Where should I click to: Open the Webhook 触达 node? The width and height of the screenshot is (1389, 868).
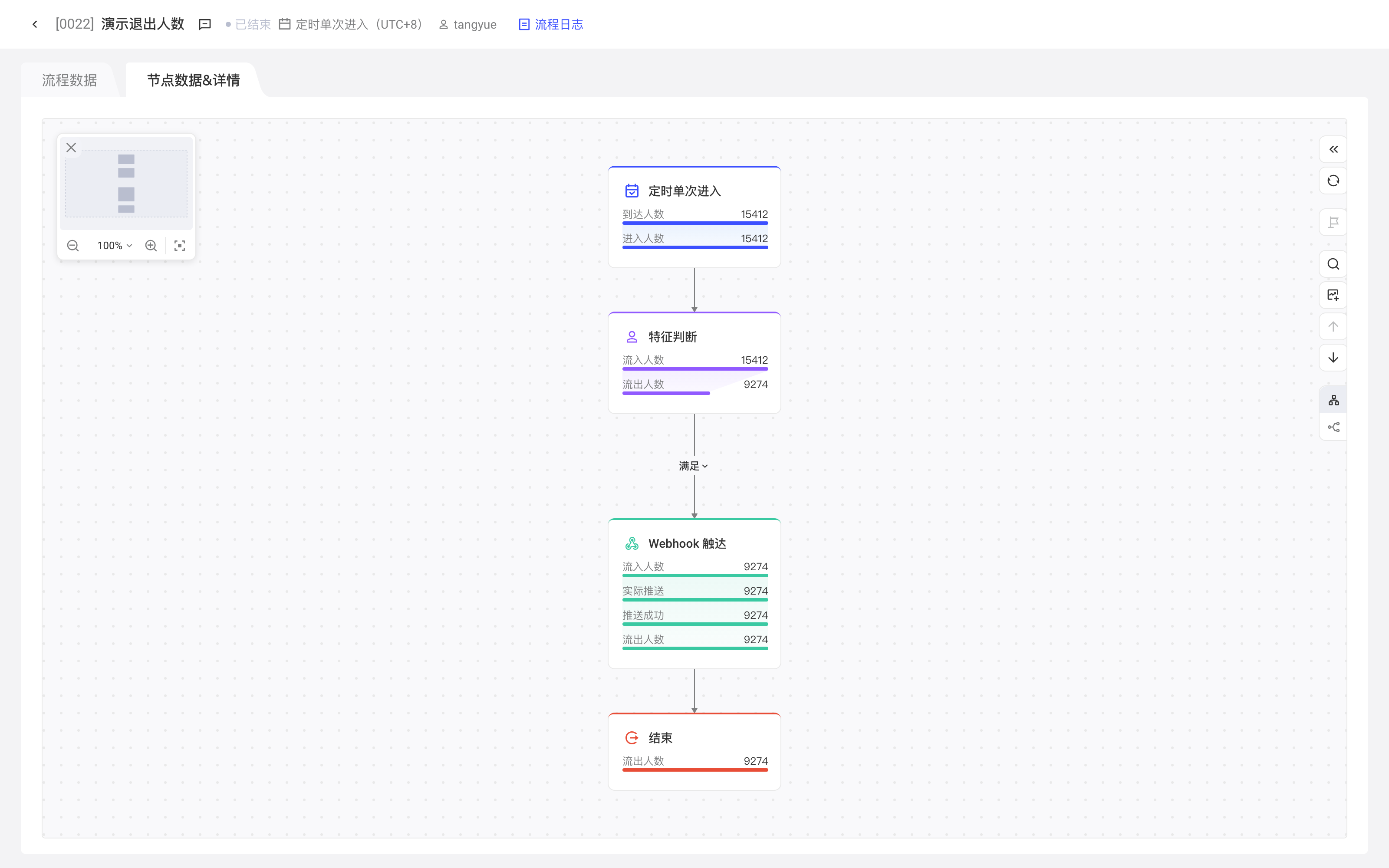point(694,594)
